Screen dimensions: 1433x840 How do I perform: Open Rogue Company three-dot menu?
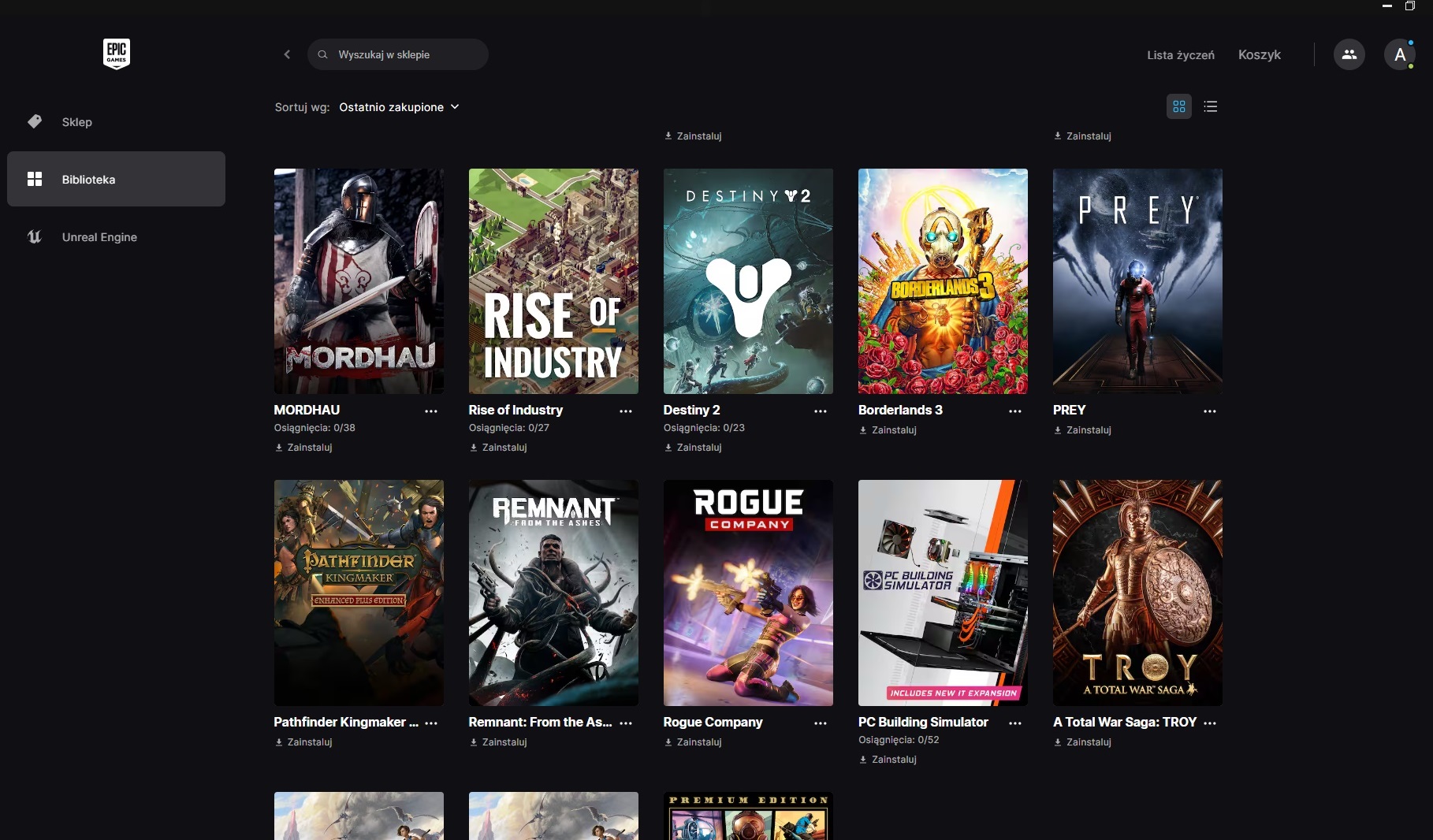coord(821,723)
